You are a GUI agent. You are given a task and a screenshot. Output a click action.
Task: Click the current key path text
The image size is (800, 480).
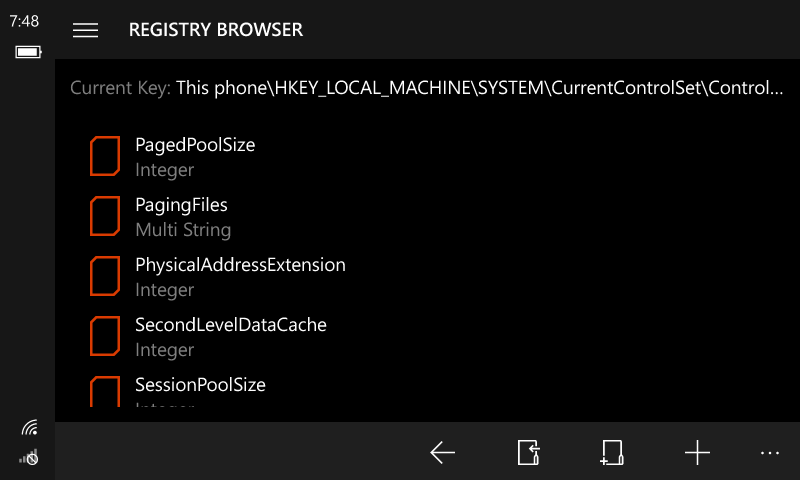pos(480,88)
